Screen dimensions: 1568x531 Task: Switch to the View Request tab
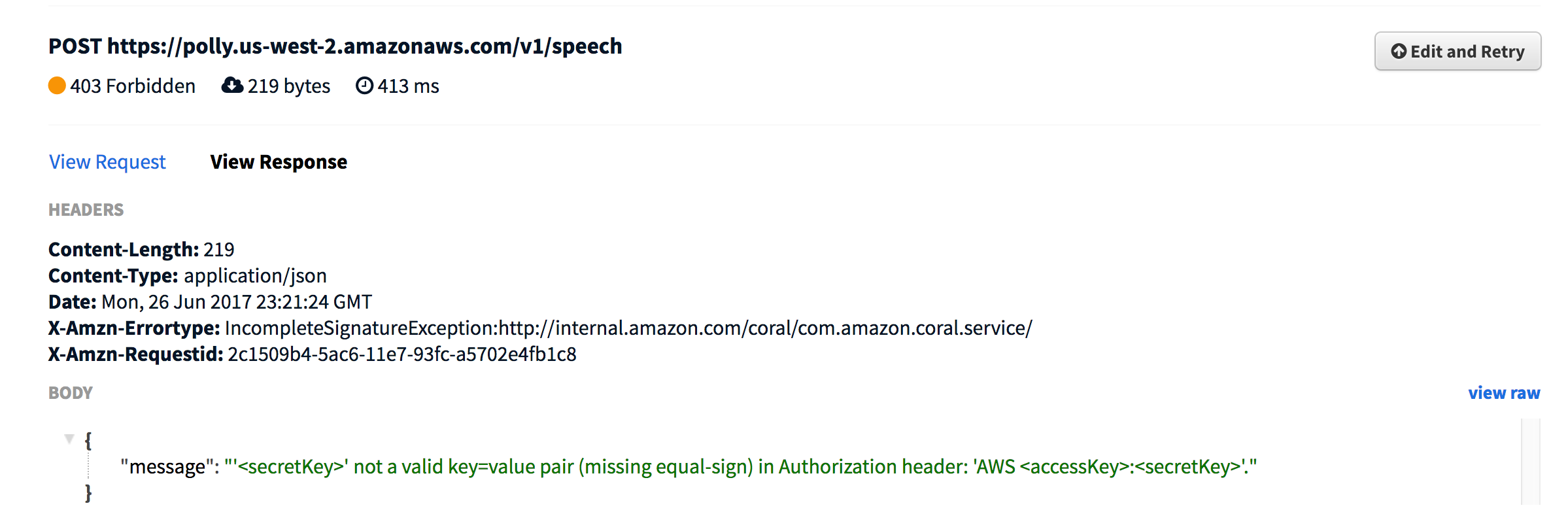pos(107,162)
